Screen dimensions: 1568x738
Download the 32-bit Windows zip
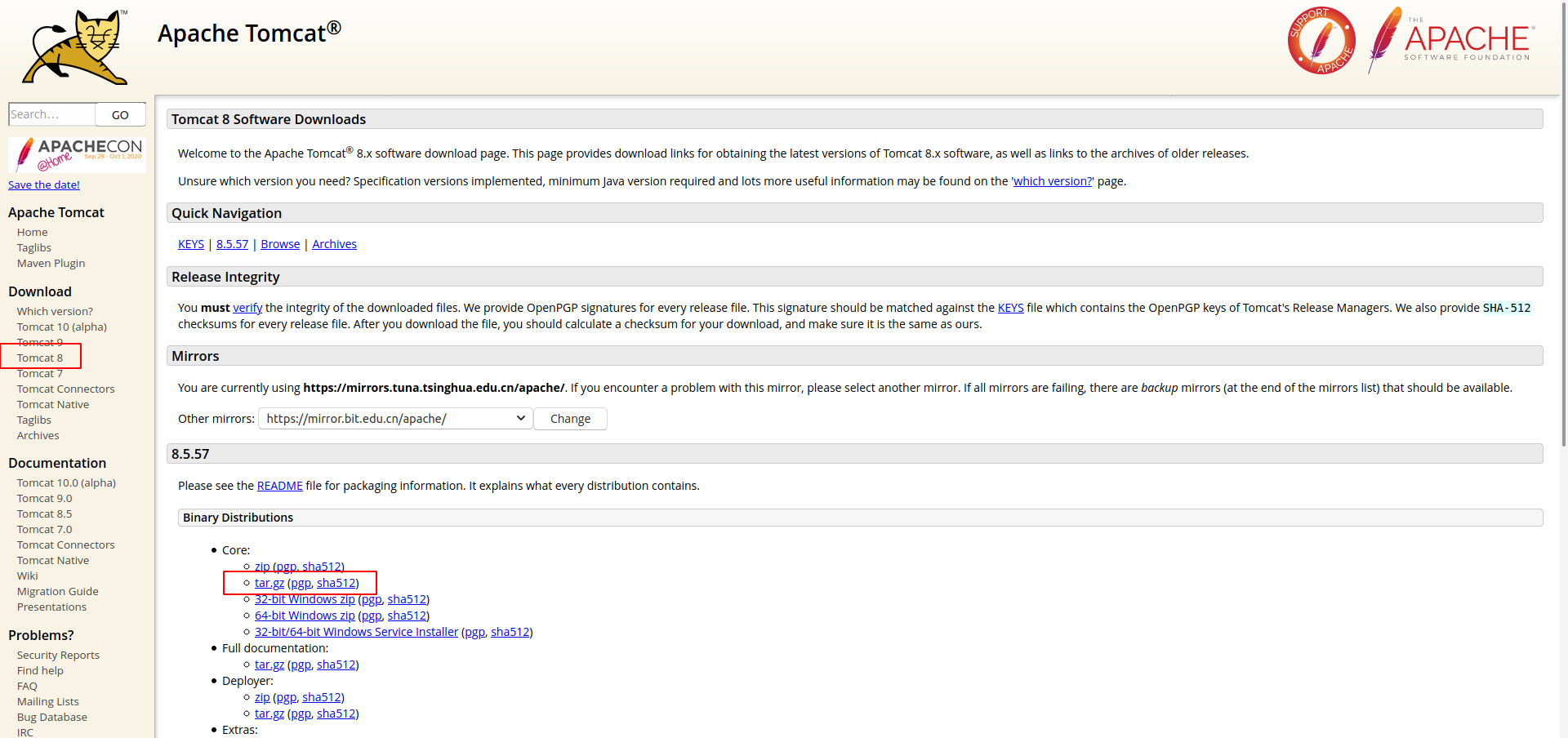[305, 599]
